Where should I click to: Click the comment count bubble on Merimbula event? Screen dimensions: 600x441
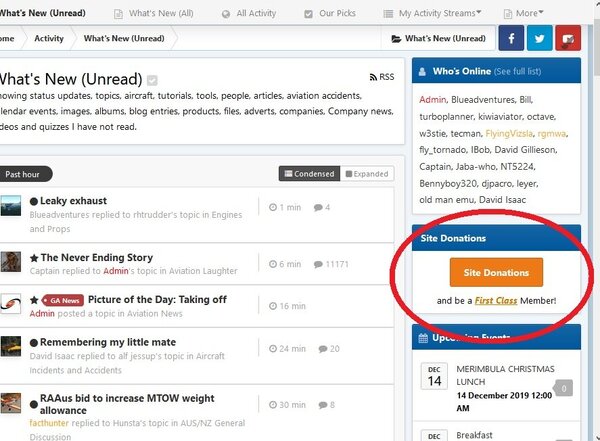pyautogui.click(x=564, y=388)
